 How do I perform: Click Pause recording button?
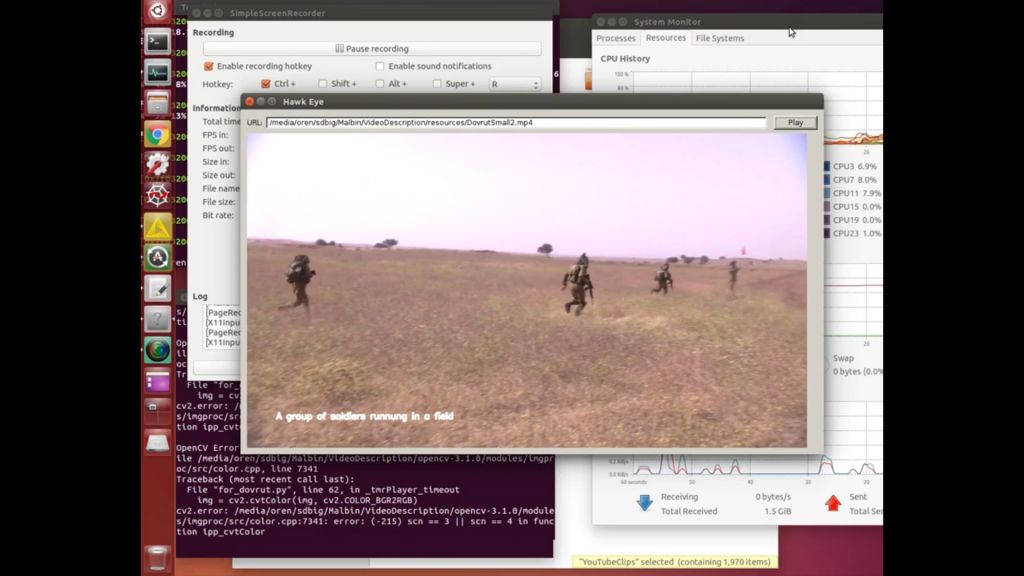(372, 48)
